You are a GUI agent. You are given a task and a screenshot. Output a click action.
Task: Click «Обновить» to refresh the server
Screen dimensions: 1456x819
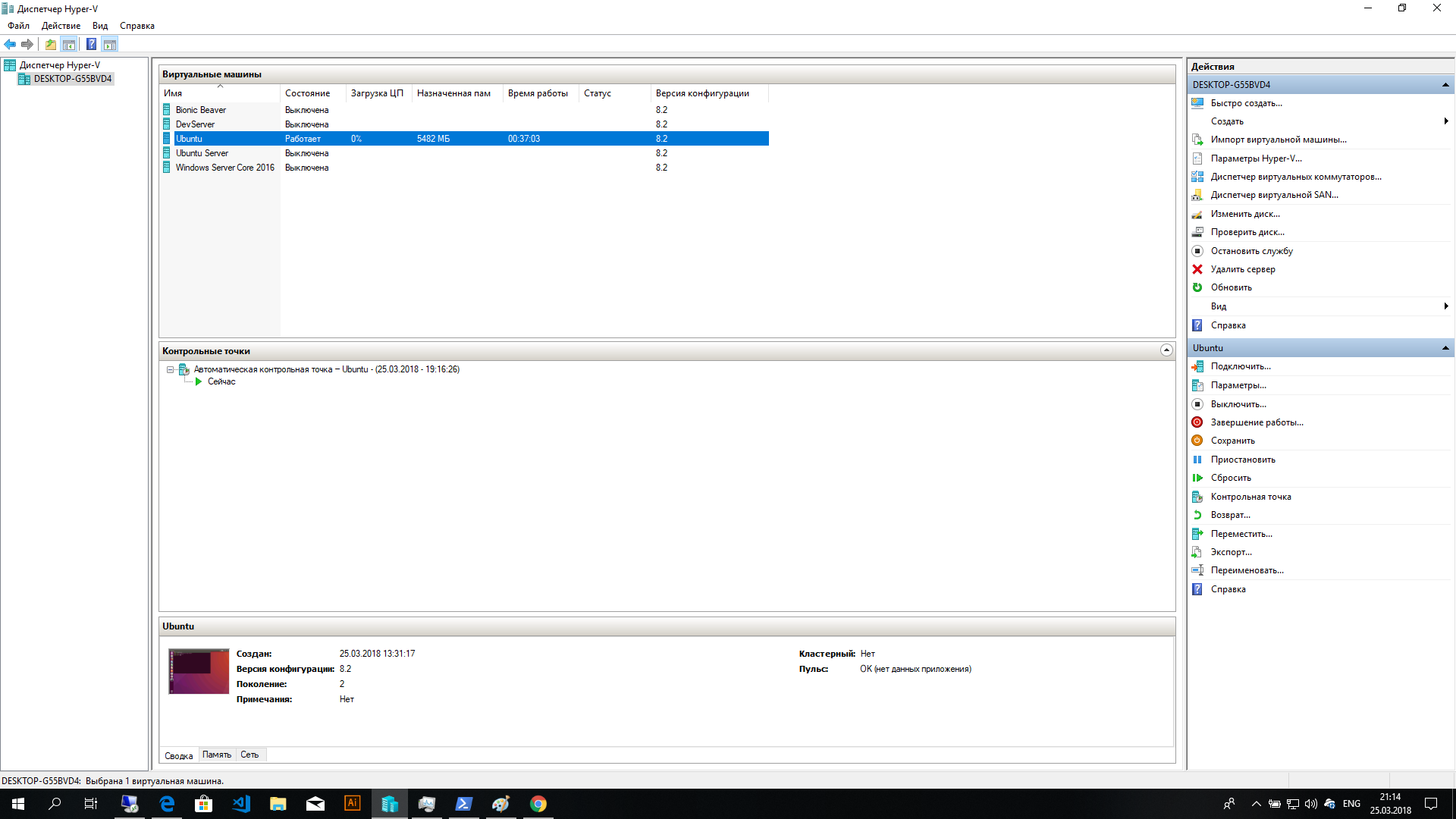1230,287
